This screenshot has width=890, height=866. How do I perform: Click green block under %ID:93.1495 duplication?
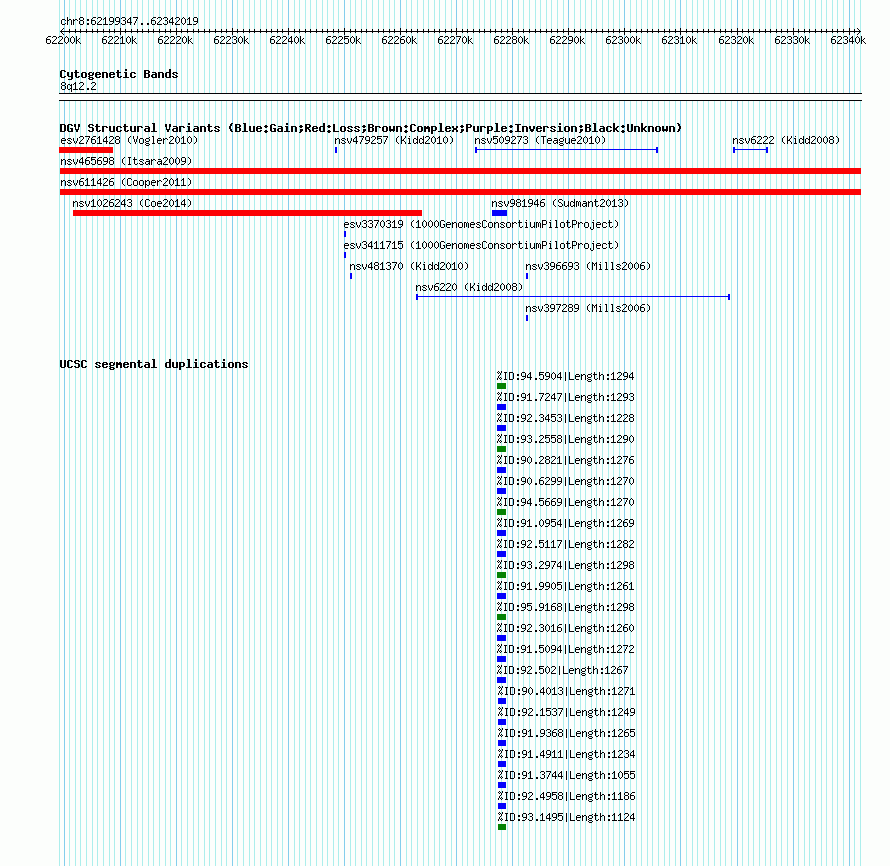502,827
